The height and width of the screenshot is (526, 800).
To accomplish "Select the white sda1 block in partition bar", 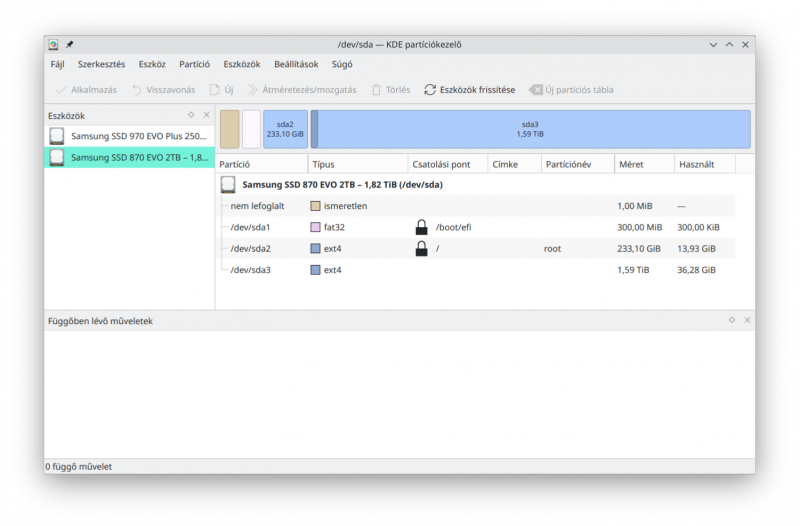I will pos(251,129).
